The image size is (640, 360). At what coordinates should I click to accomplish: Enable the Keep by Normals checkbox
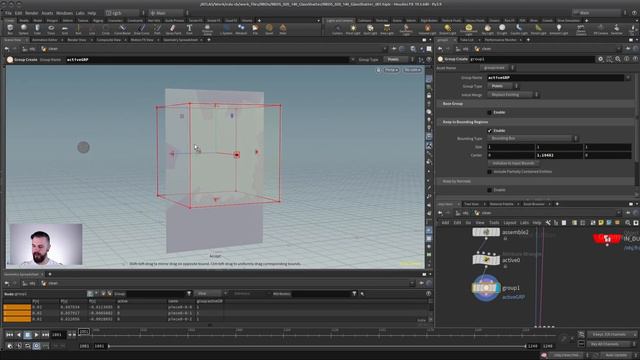tap(489, 190)
